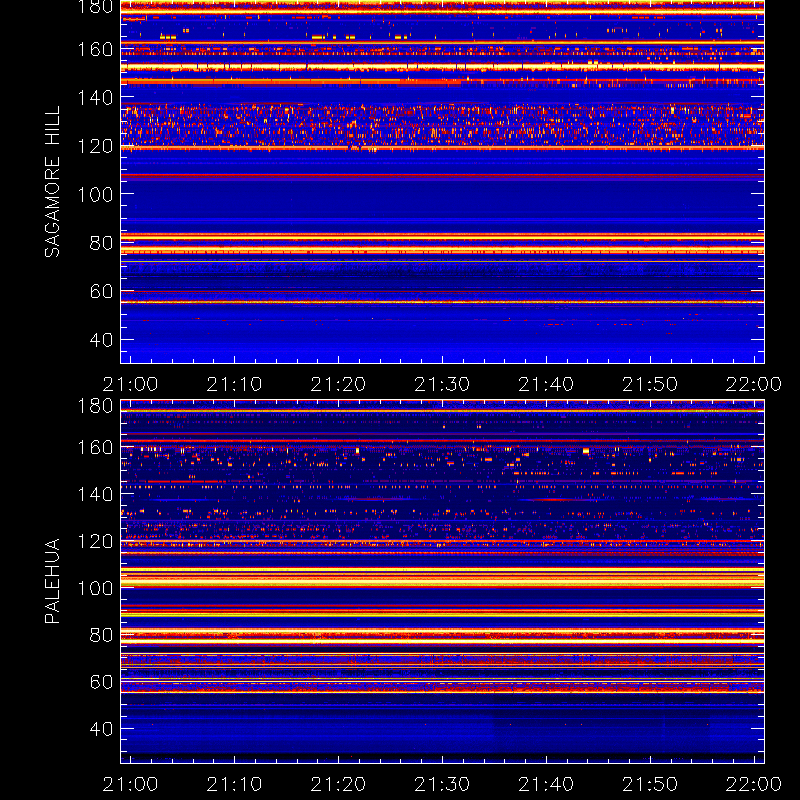Click 21:50 time label under Palehua plot
This screenshot has width=800, height=800.
650,784
